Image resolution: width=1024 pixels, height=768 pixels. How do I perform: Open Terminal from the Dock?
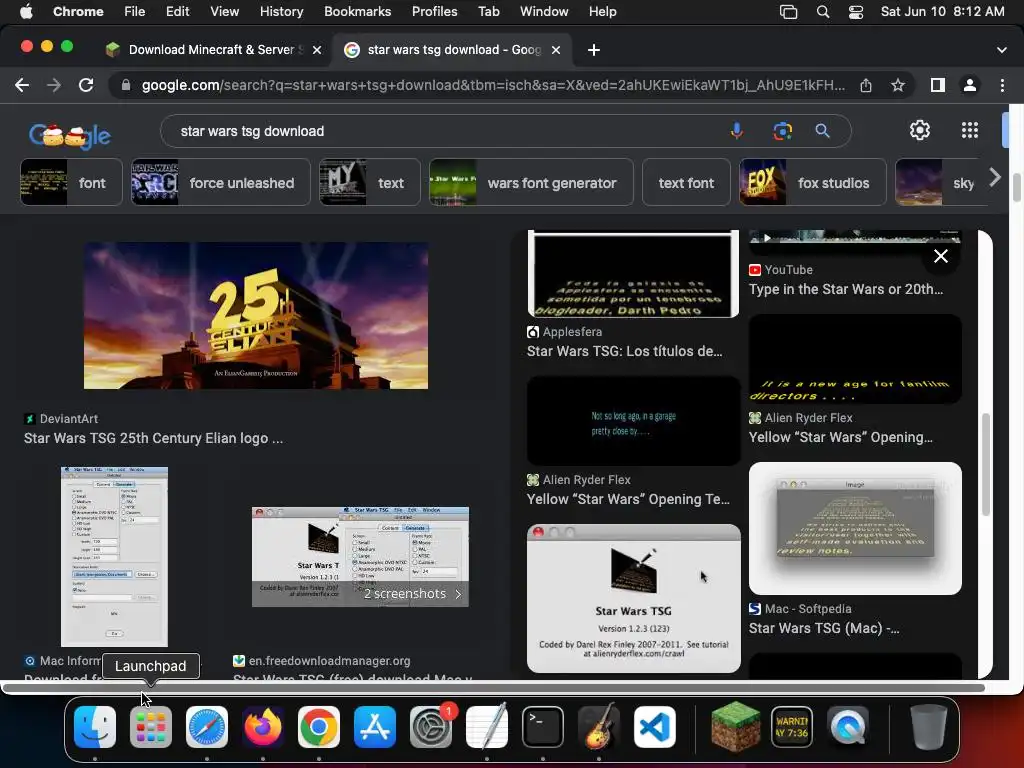(543, 727)
